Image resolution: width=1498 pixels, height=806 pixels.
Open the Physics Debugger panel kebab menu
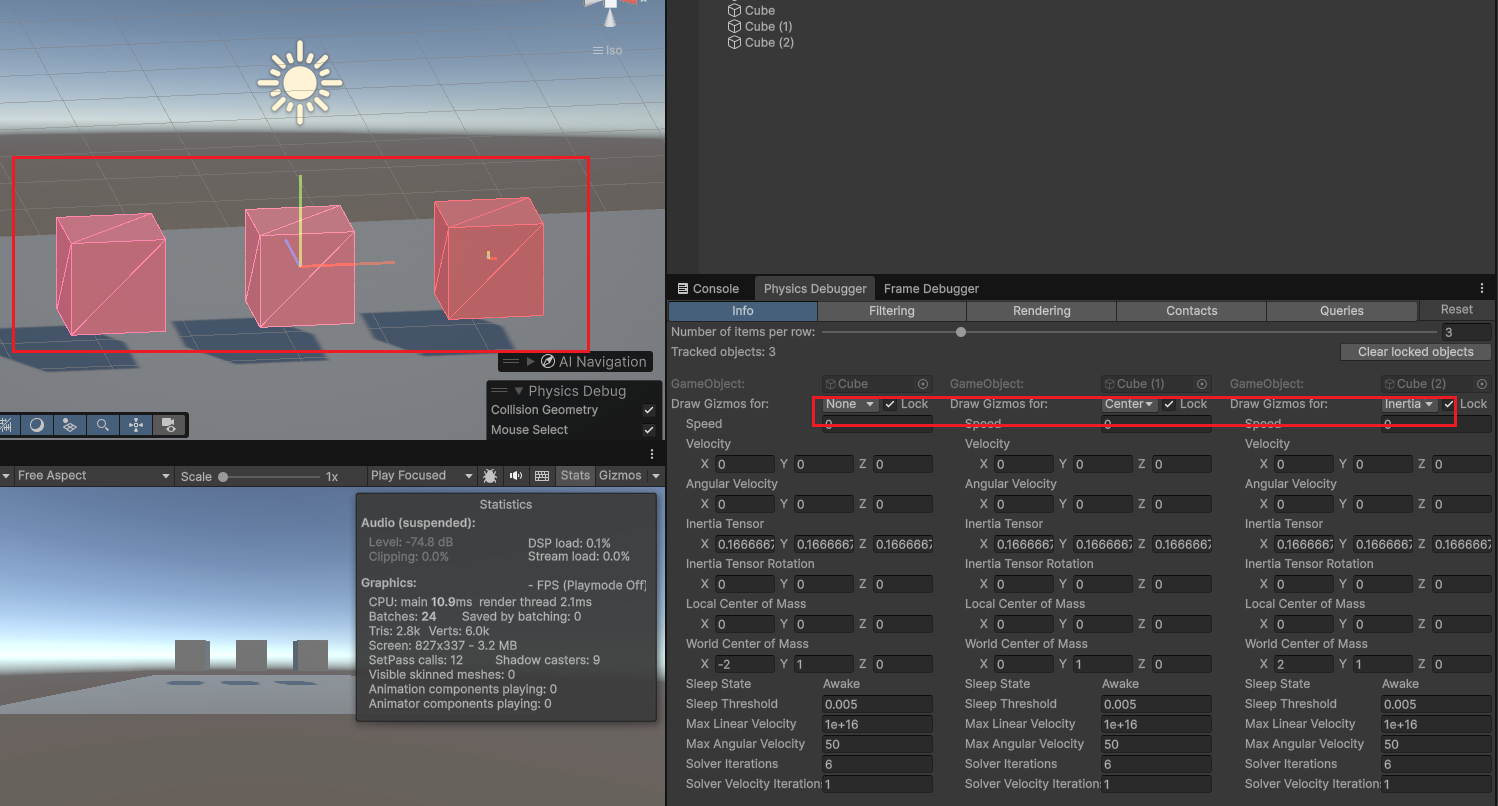point(1482,289)
